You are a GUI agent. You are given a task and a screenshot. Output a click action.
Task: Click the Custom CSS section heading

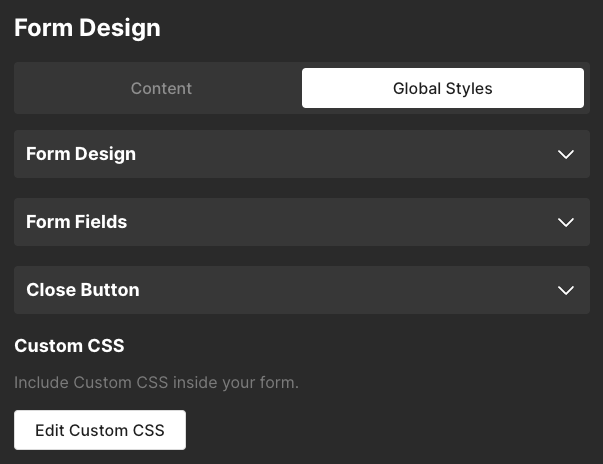(x=69, y=346)
